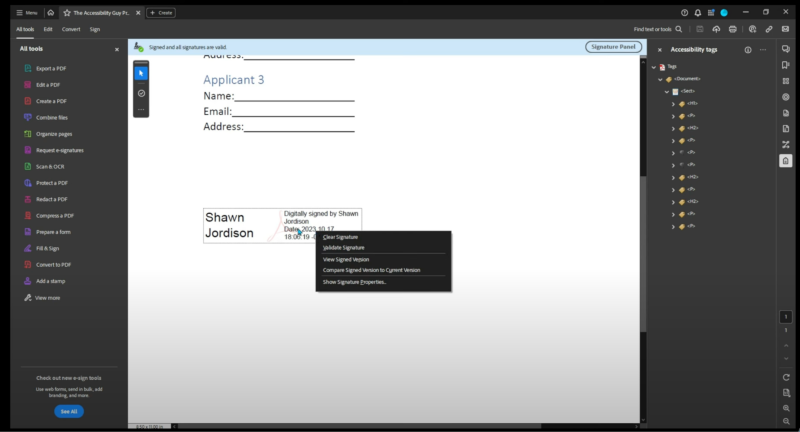Click the Print icon in the top toolbar
800x432 pixels.
click(x=733, y=29)
